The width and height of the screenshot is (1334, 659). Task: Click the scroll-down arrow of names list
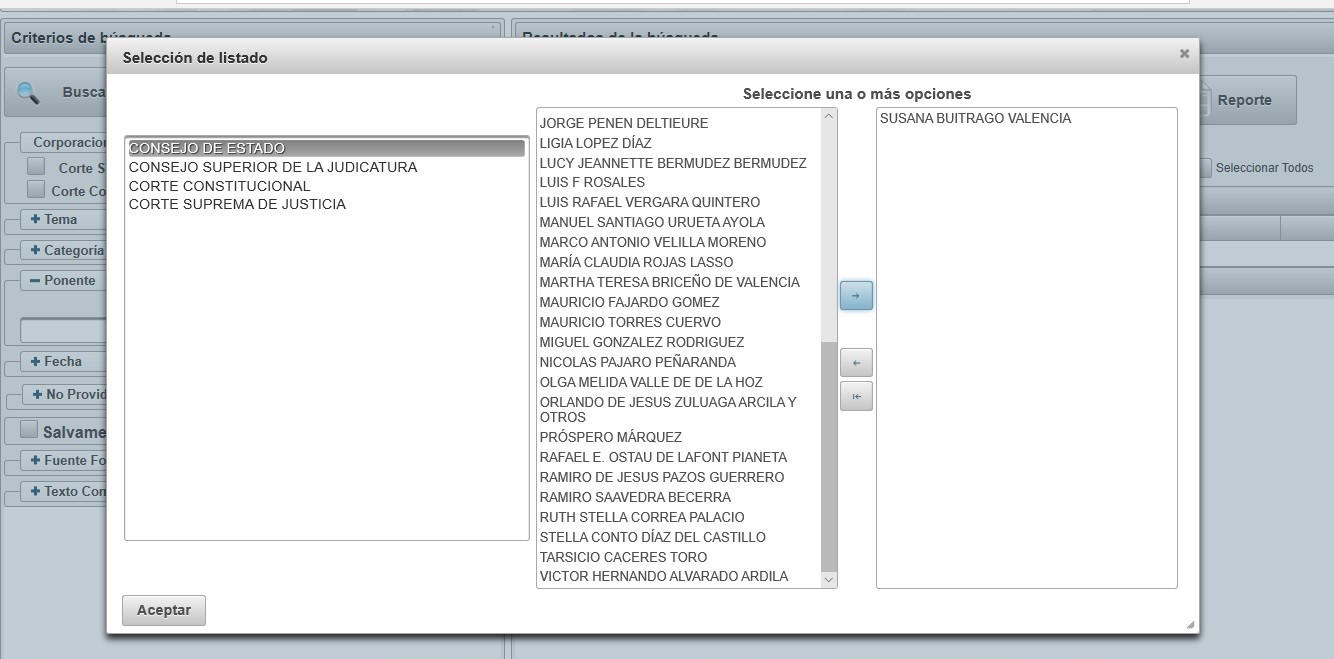tap(828, 579)
